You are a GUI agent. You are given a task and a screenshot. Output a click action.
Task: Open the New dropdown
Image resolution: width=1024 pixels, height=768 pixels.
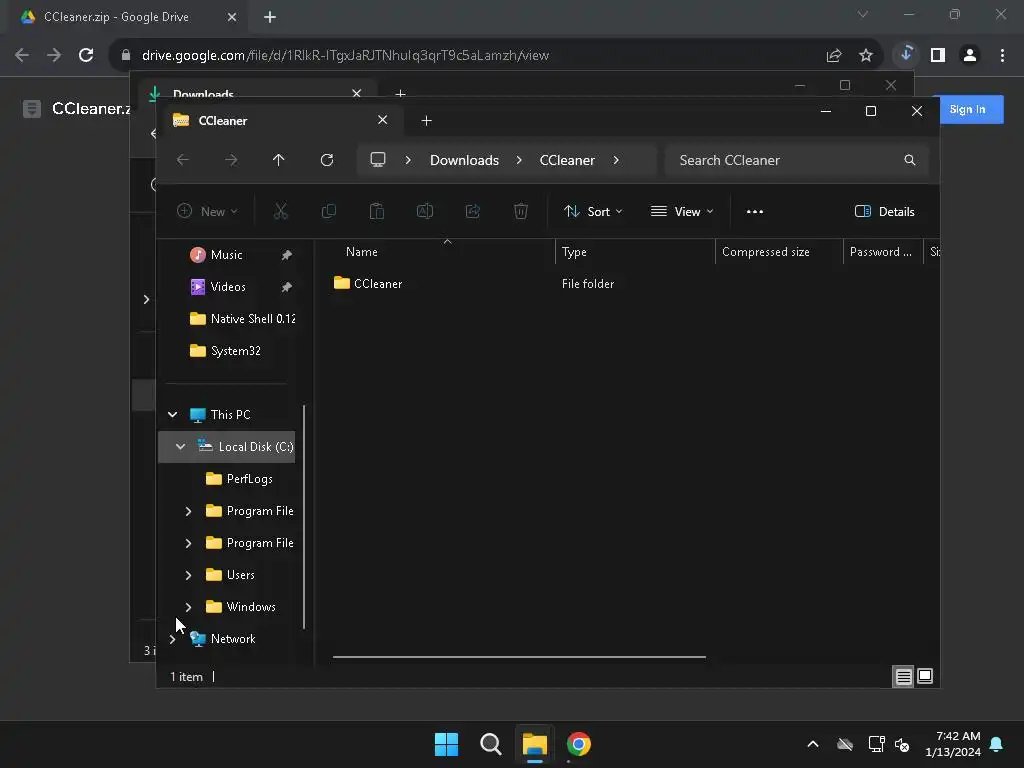207,212
